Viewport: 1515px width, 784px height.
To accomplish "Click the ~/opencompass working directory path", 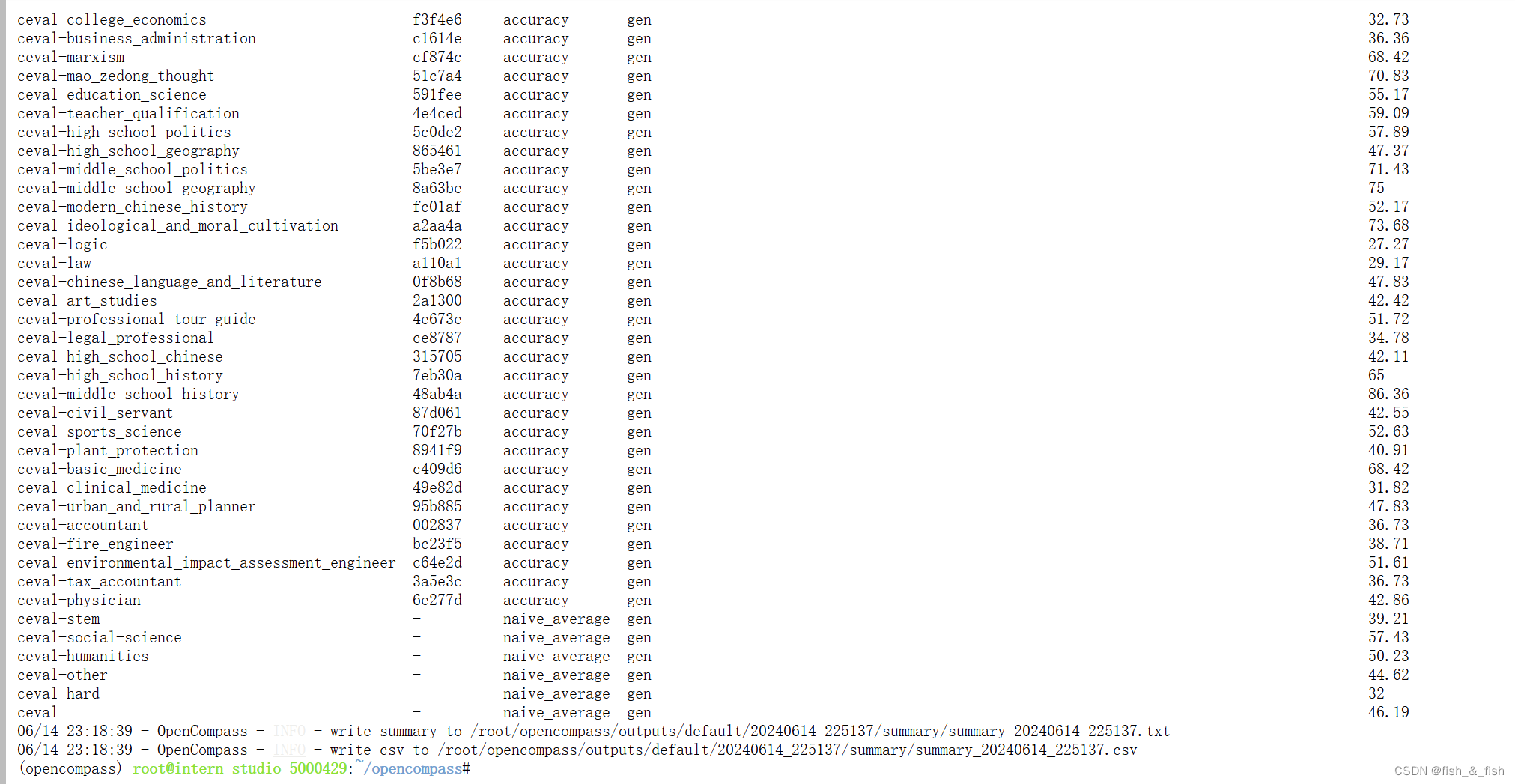I will pos(409,768).
